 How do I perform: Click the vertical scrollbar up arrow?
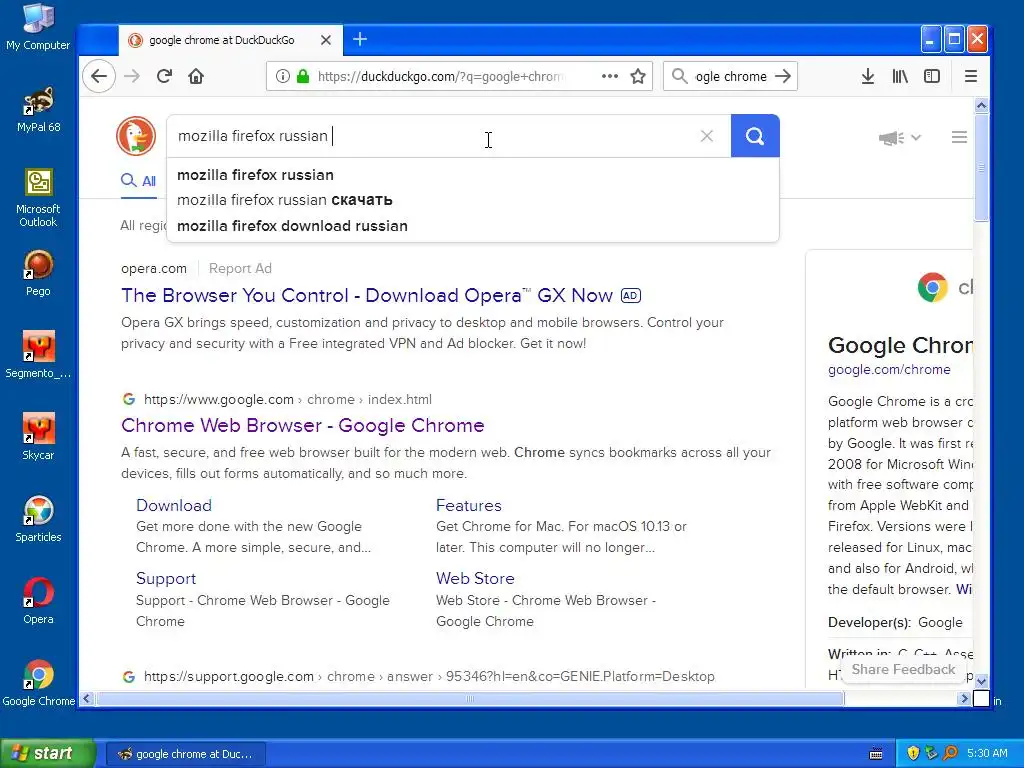pyautogui.click(x=981, y=106)
